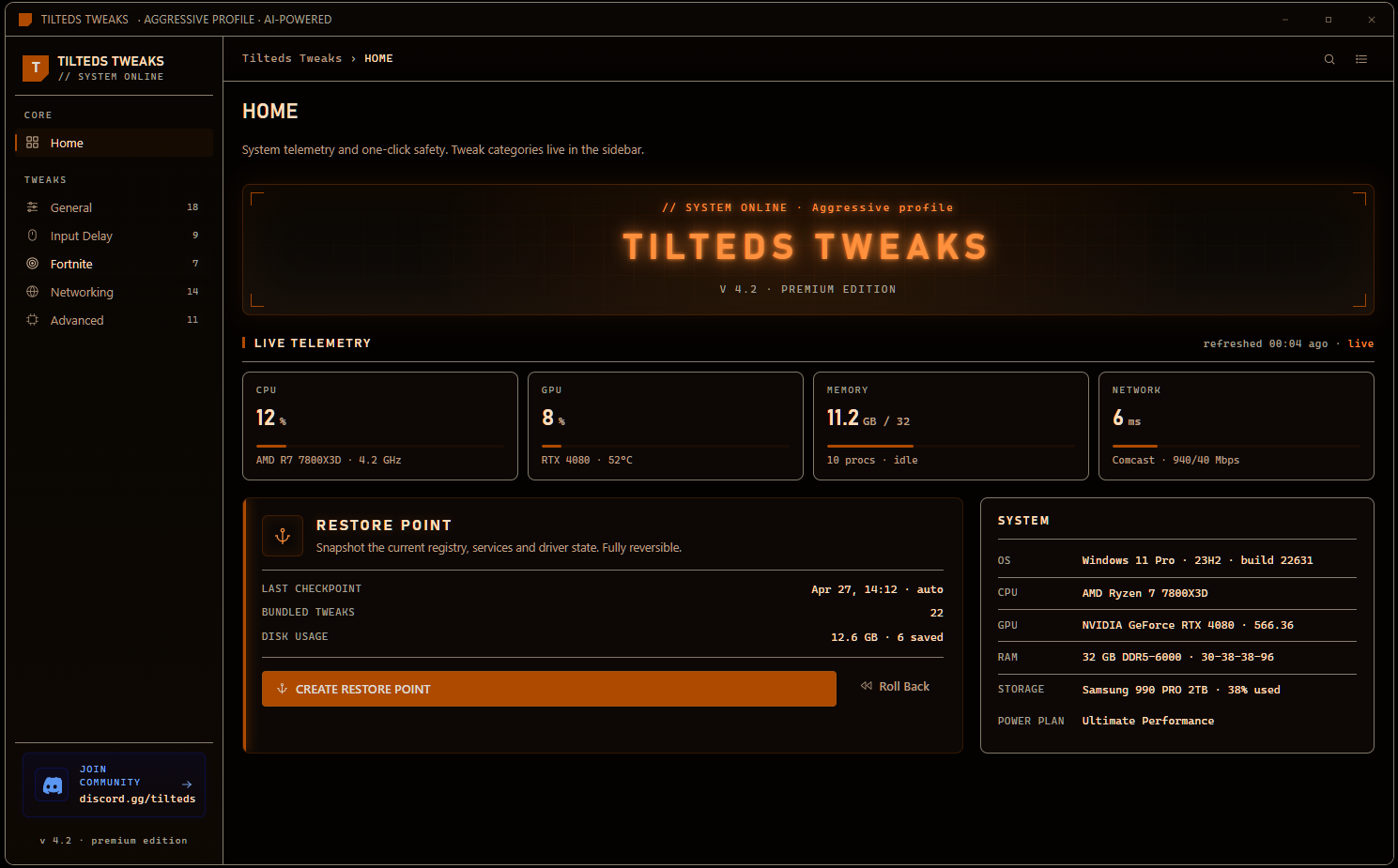Click the Home grid icon in sidebar
This screenshot has width=1398, height=868.
point(32,143)
